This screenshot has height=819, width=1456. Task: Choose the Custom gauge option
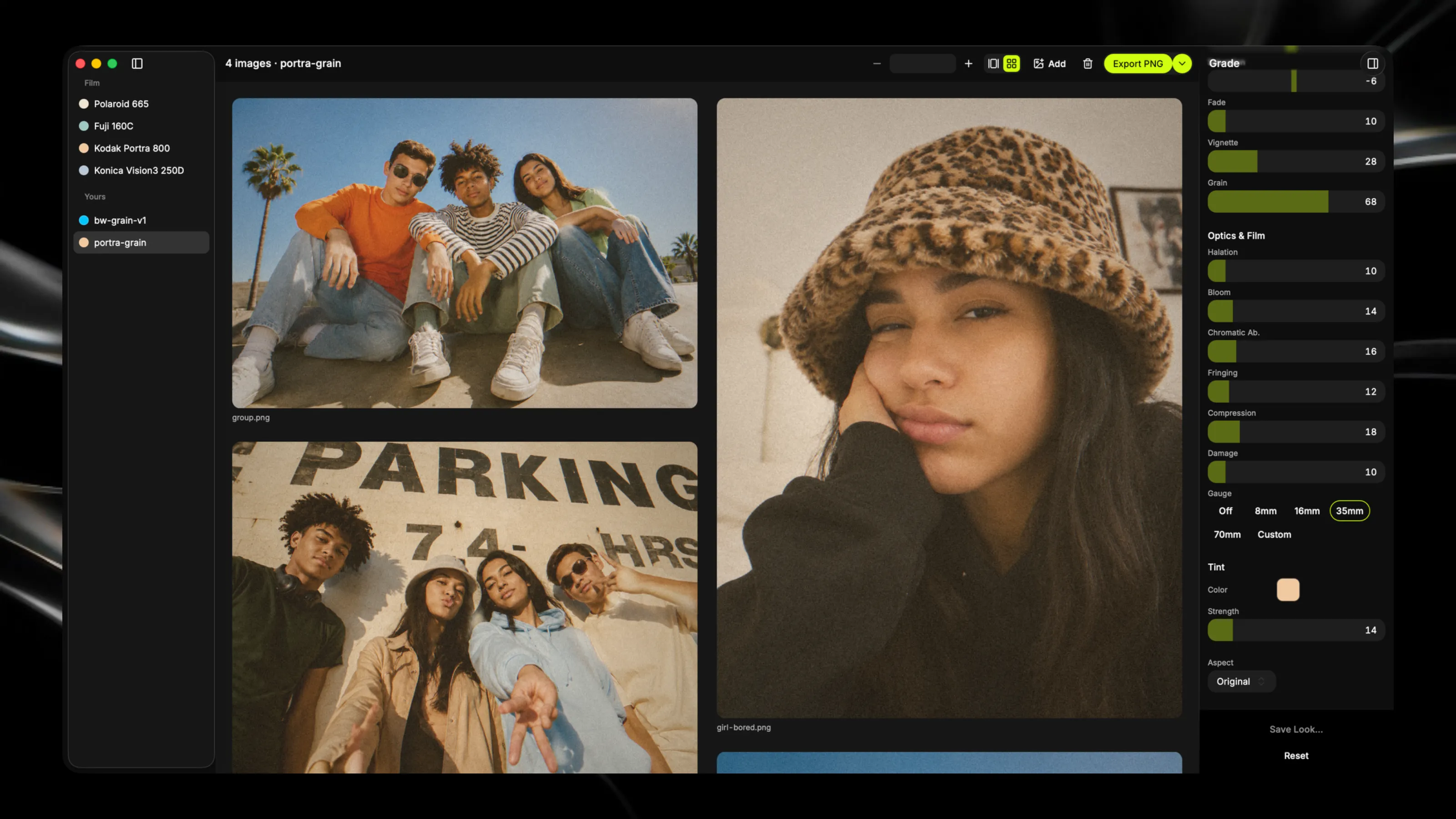[x=1274, y=535]
